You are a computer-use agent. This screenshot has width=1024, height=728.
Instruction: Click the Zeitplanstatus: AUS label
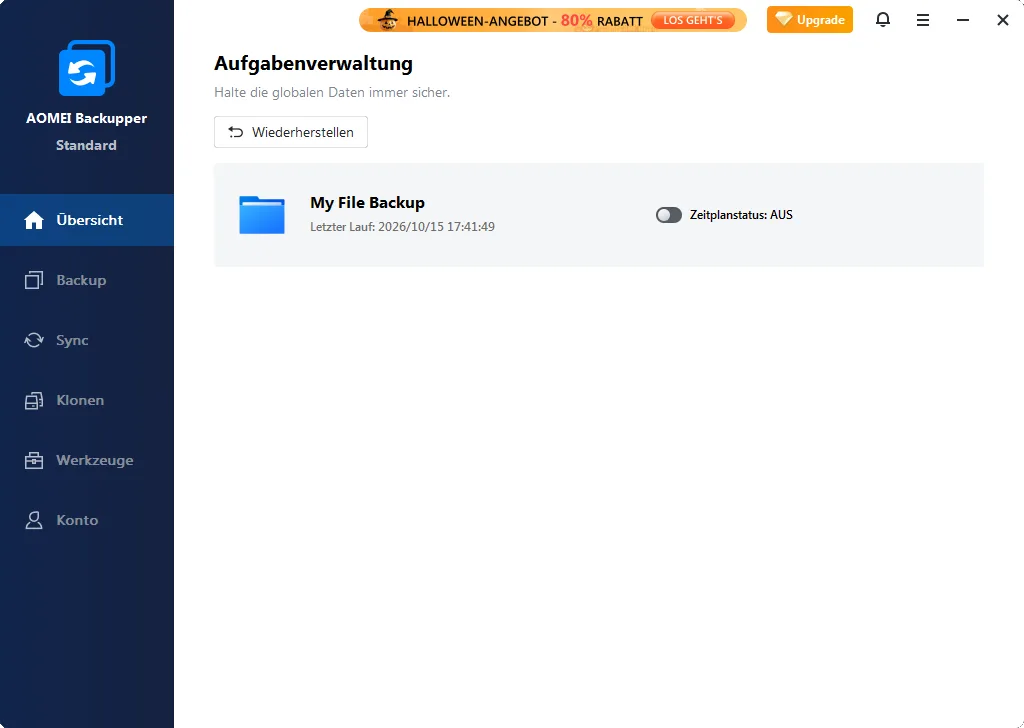[x=741, y=215]
